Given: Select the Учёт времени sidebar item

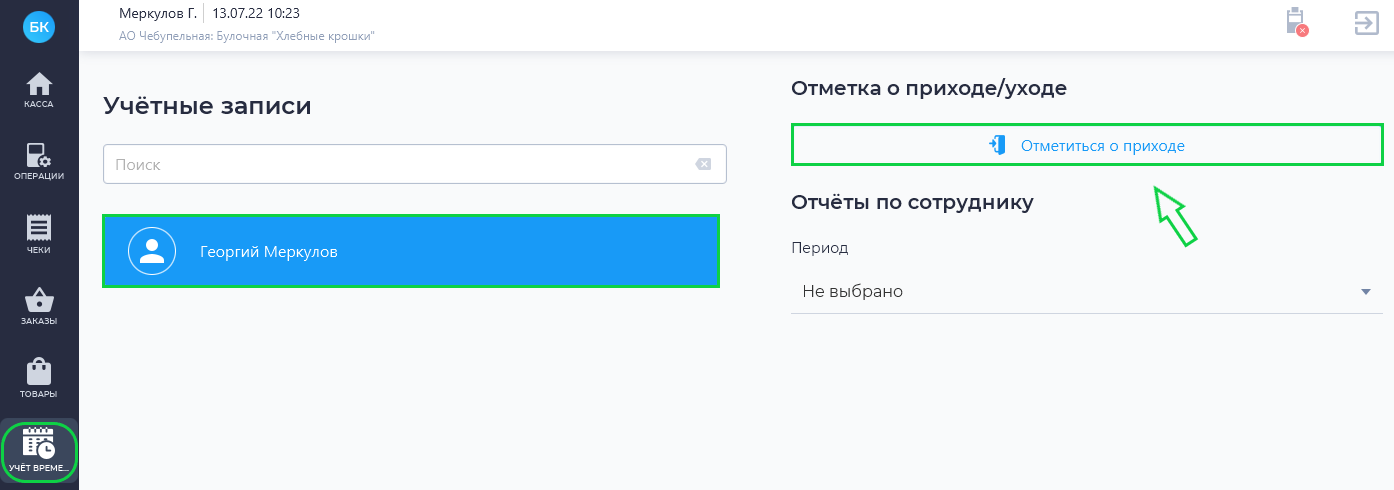Looking at the screenshot, I should [39, 451].
